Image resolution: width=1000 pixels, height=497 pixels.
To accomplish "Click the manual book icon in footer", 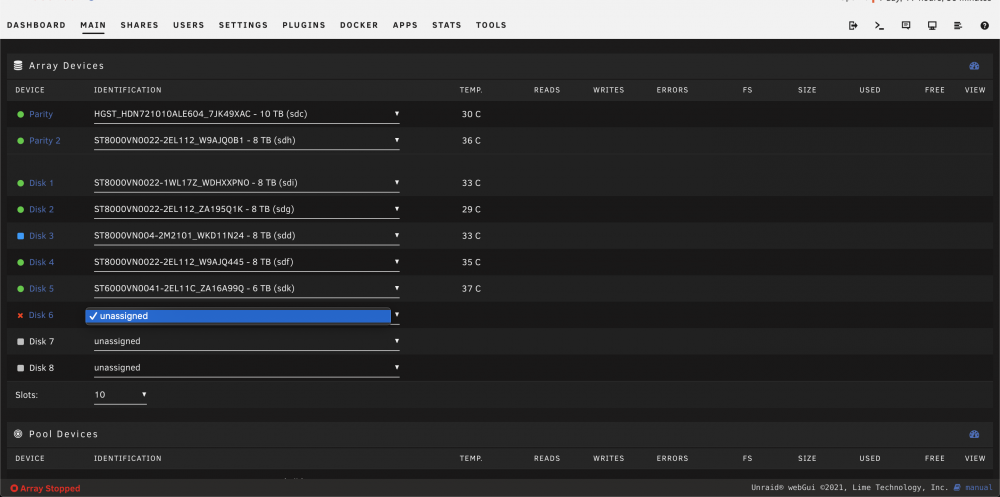I will click(x=957, y=487).
